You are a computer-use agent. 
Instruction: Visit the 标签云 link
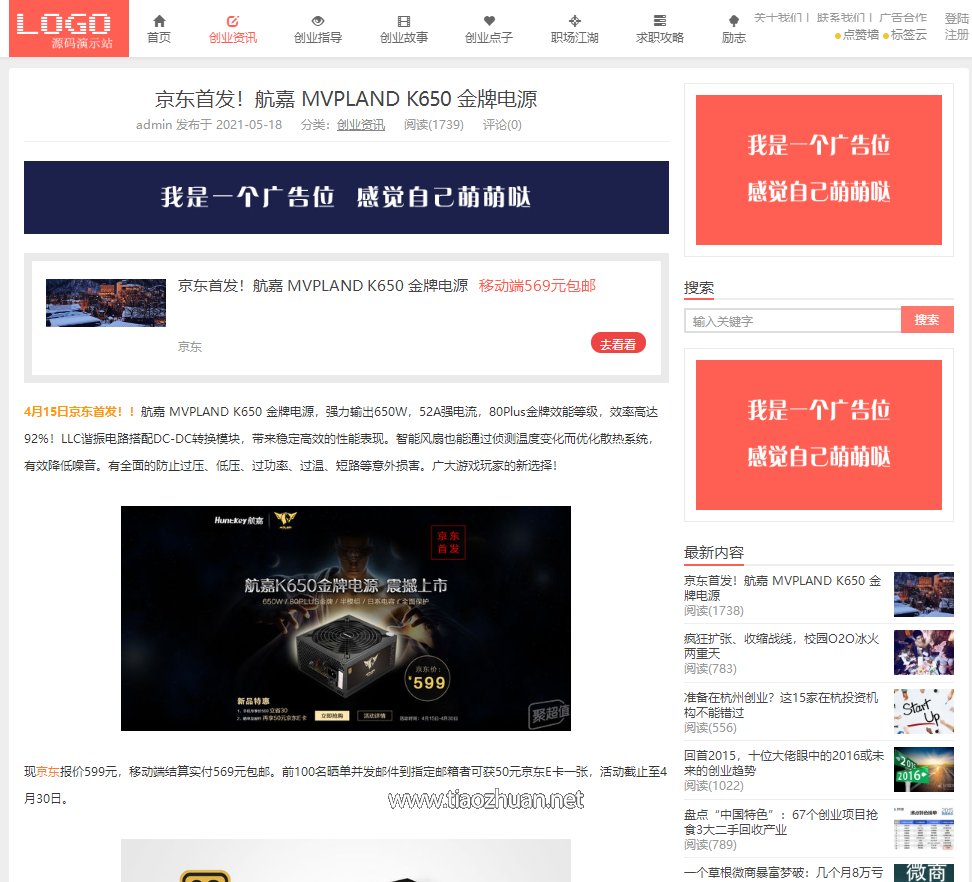point(909,35)
